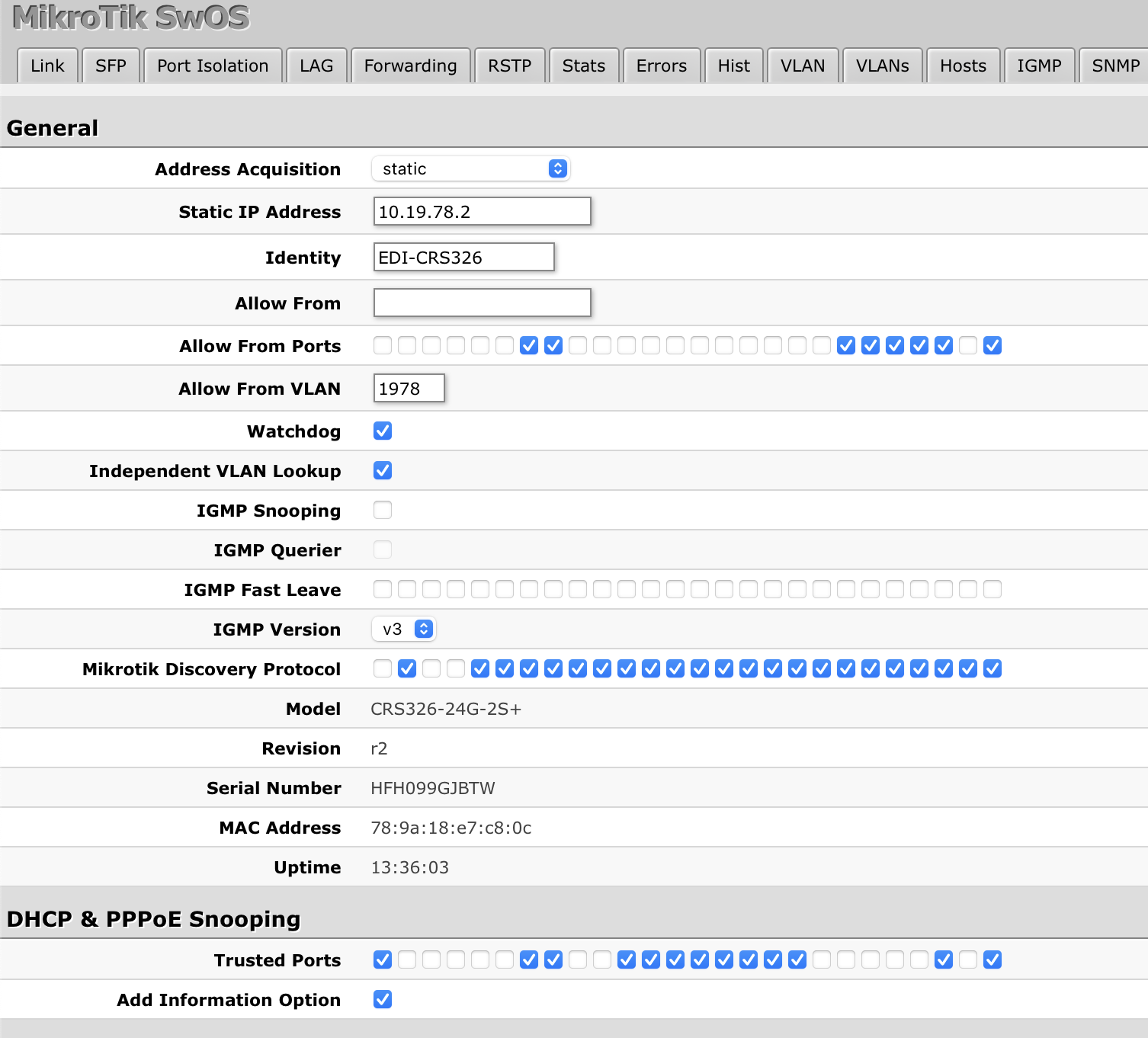Click the Mikrotik Discovery Protocol label
The width and height of the screenshot is (1148, 1038).
212,669
